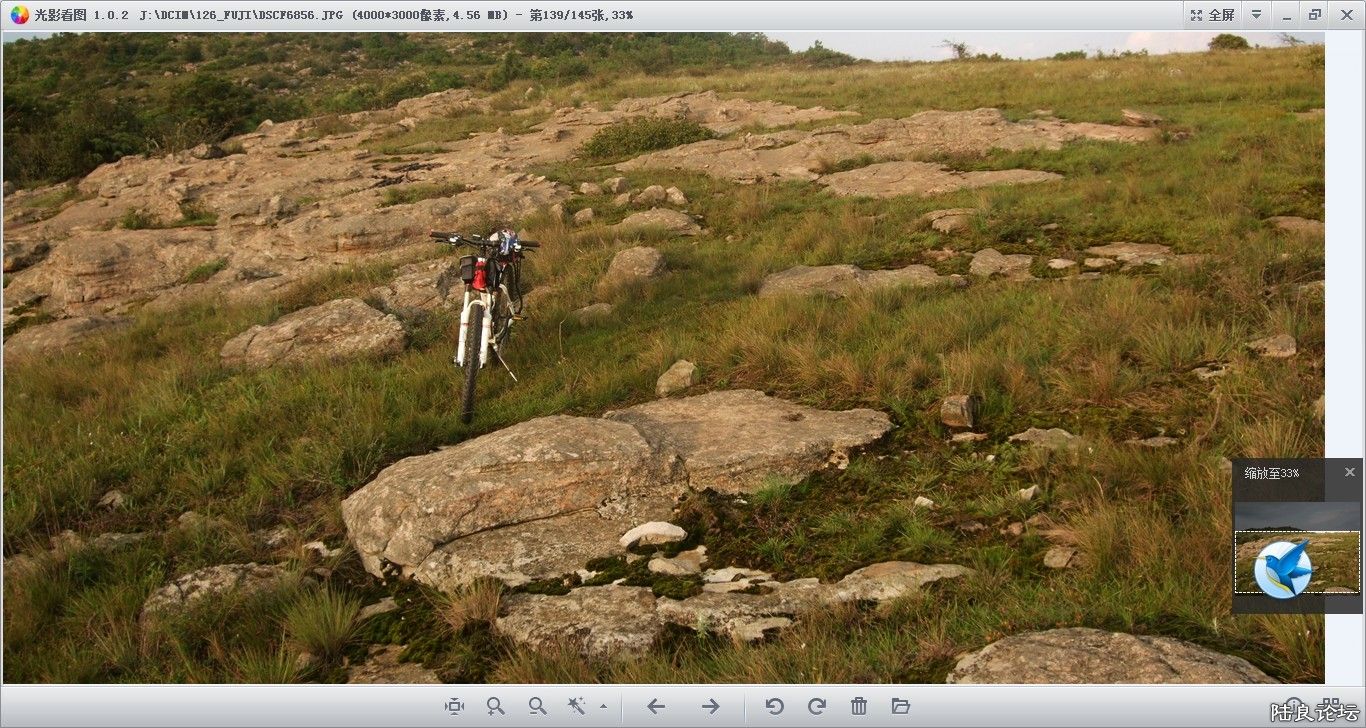1366x728 pixels.
Task: Click the magic wand enhance tool
Action: click(576, 706)
